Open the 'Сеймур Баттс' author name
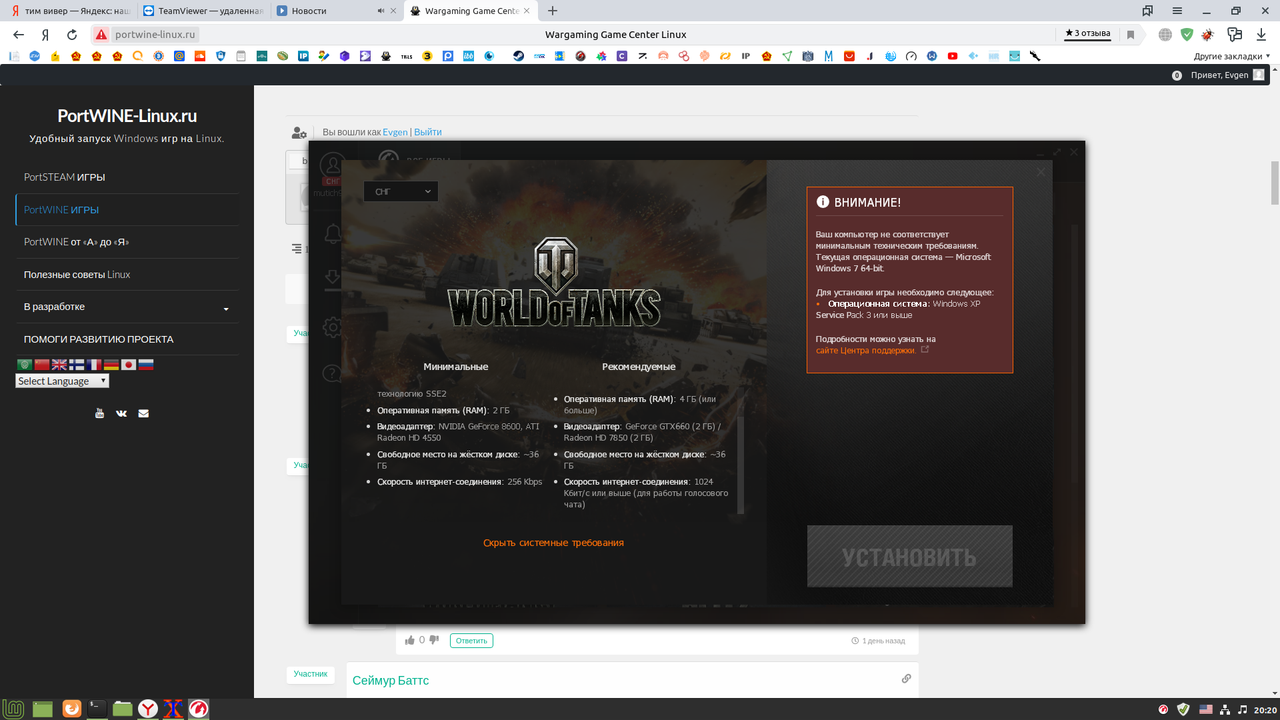Screen dimensions: 1280x720 click(390, 681)
